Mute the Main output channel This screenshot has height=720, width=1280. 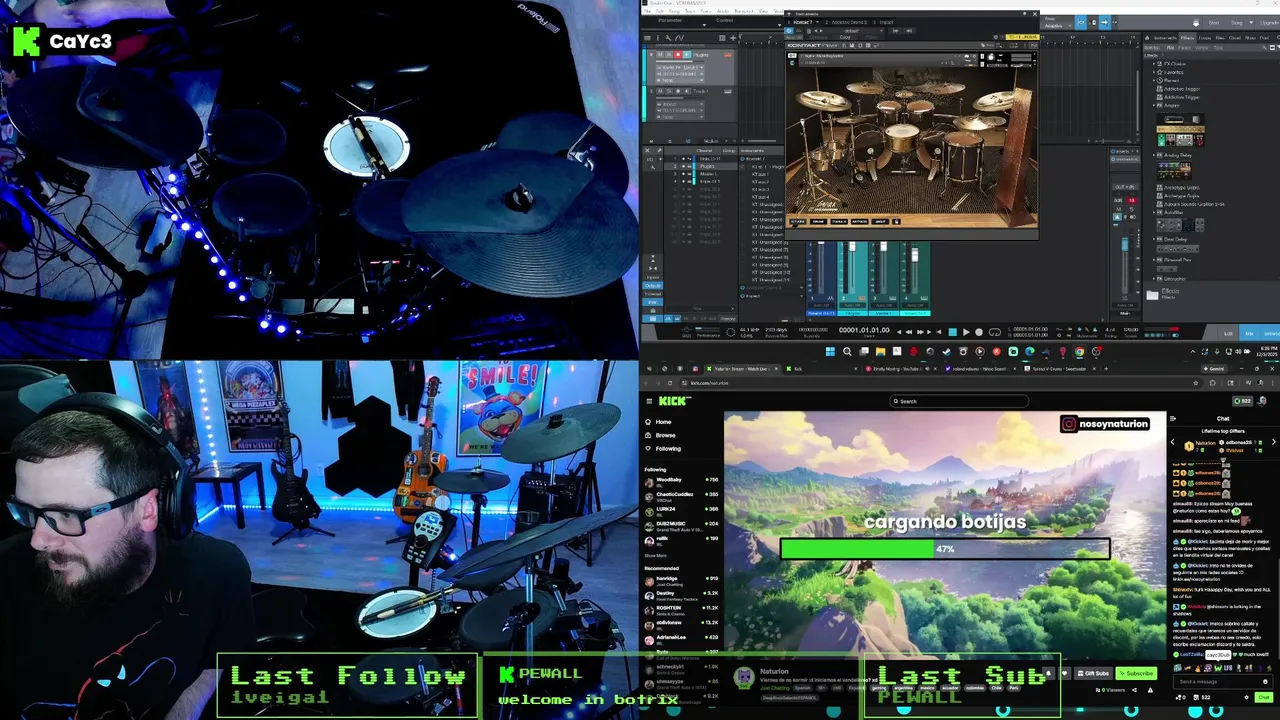(x=1118, y=209)
